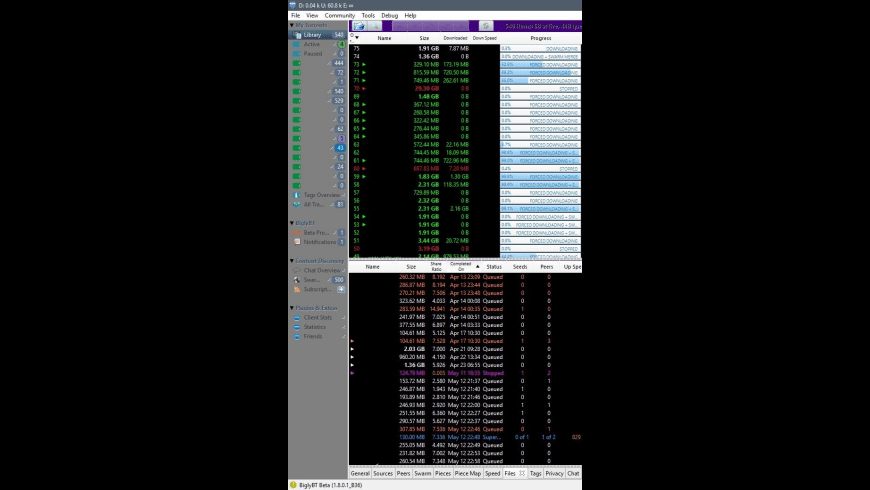Viewport: 870px width, 490px height.
Task: Sort top list by Down Speed column
Action: (484, 38)
